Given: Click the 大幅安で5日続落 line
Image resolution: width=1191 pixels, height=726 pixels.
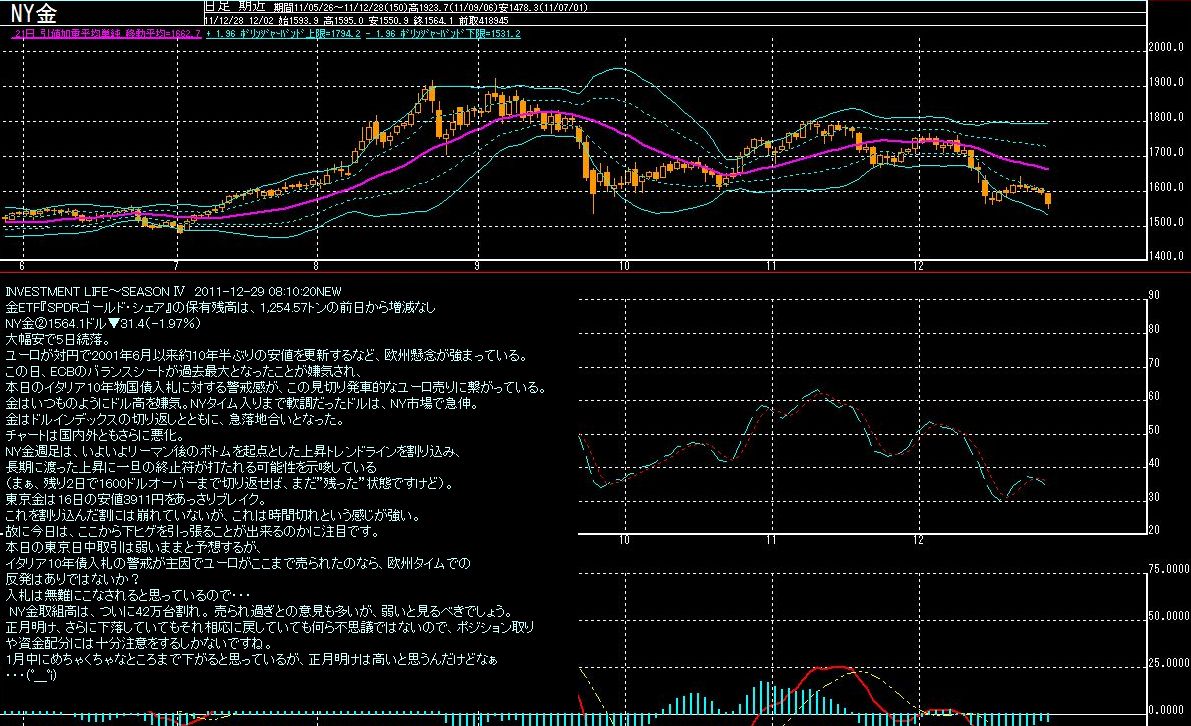Looking at the screenshot, I should (58, 339).
